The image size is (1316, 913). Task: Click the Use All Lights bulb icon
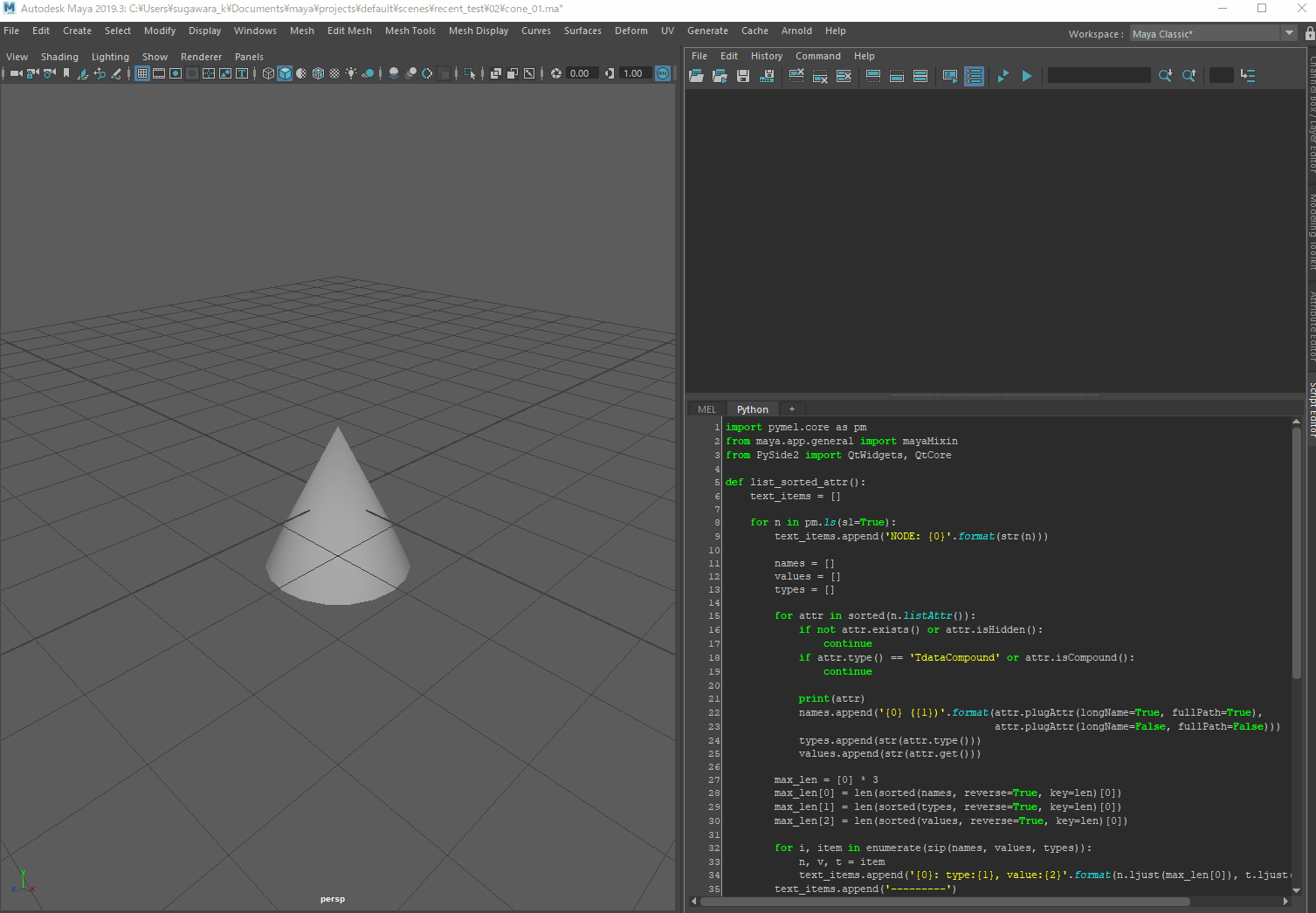tap(351, 73)
